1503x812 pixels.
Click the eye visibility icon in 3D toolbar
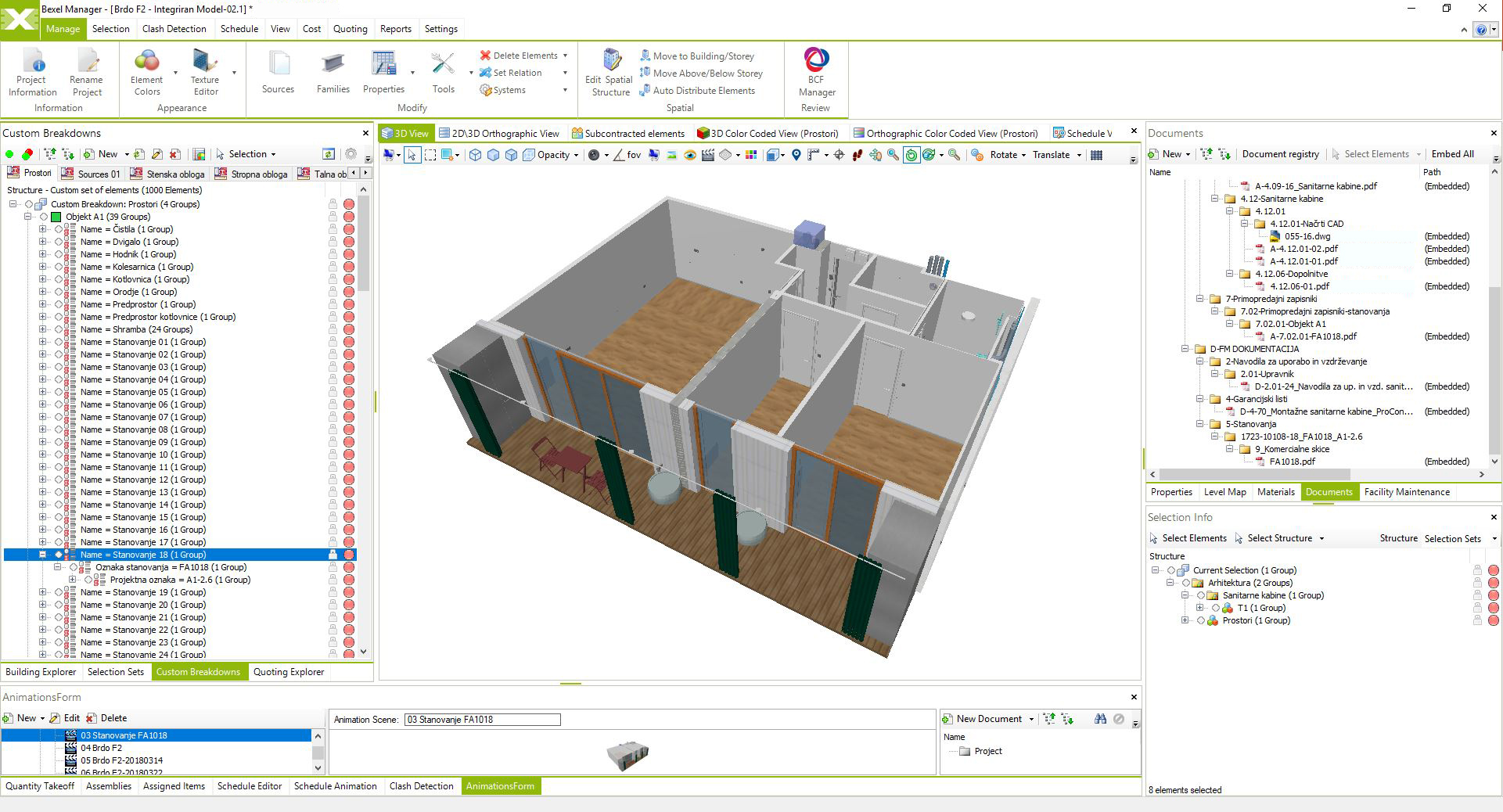point(690,155)
